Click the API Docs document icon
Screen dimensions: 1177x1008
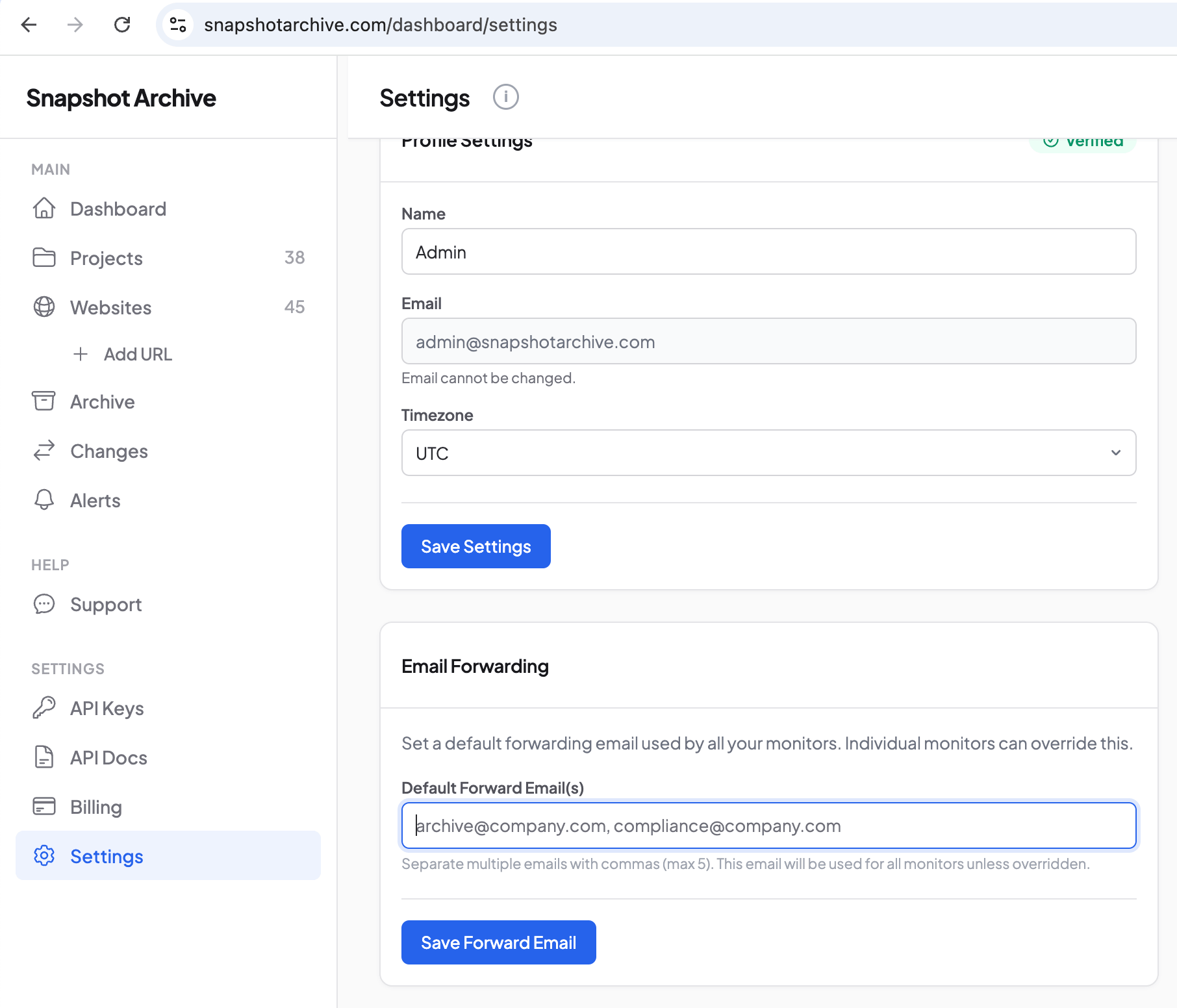tap(44, 757)
